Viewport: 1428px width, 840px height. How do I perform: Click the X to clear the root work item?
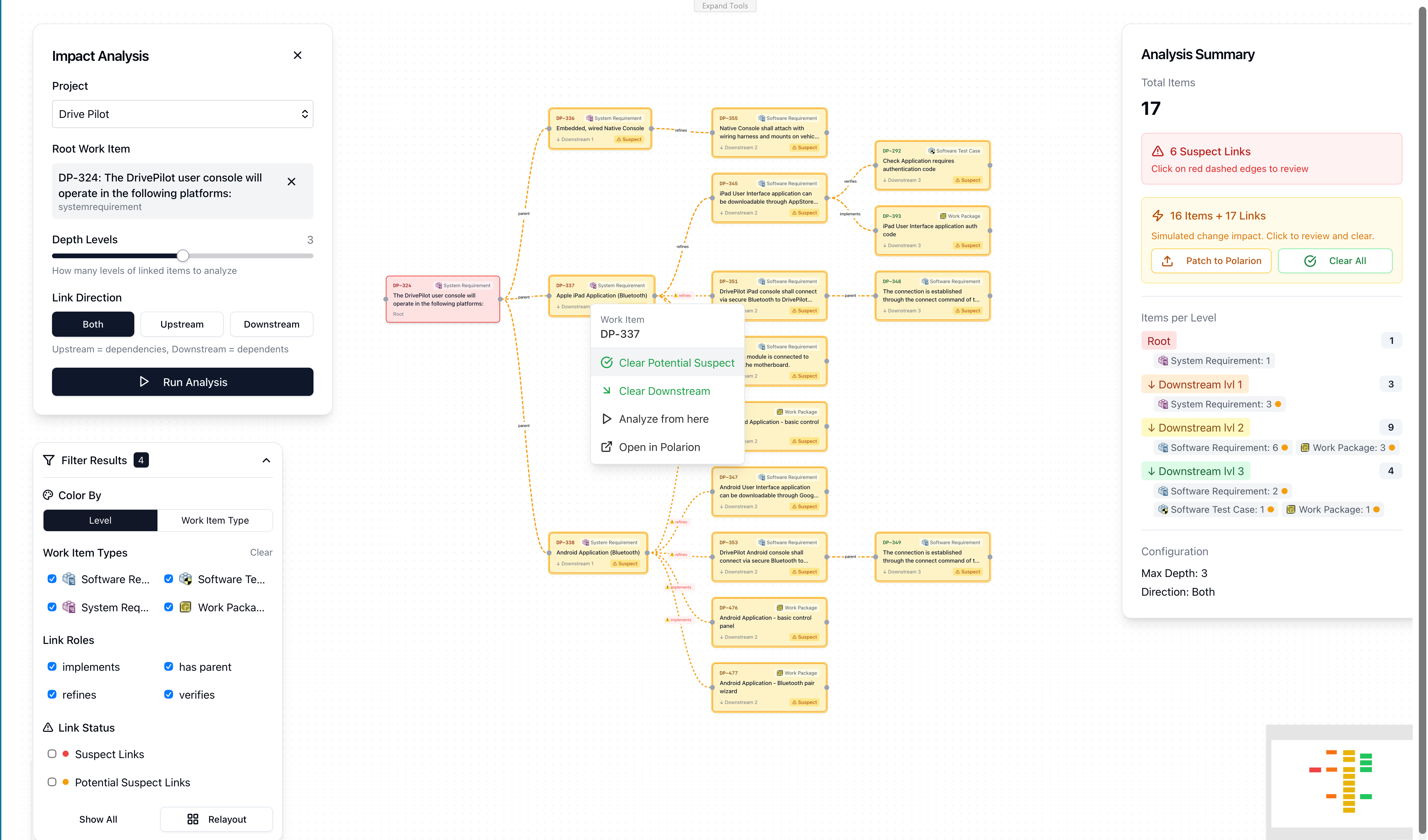pos(291,182)
